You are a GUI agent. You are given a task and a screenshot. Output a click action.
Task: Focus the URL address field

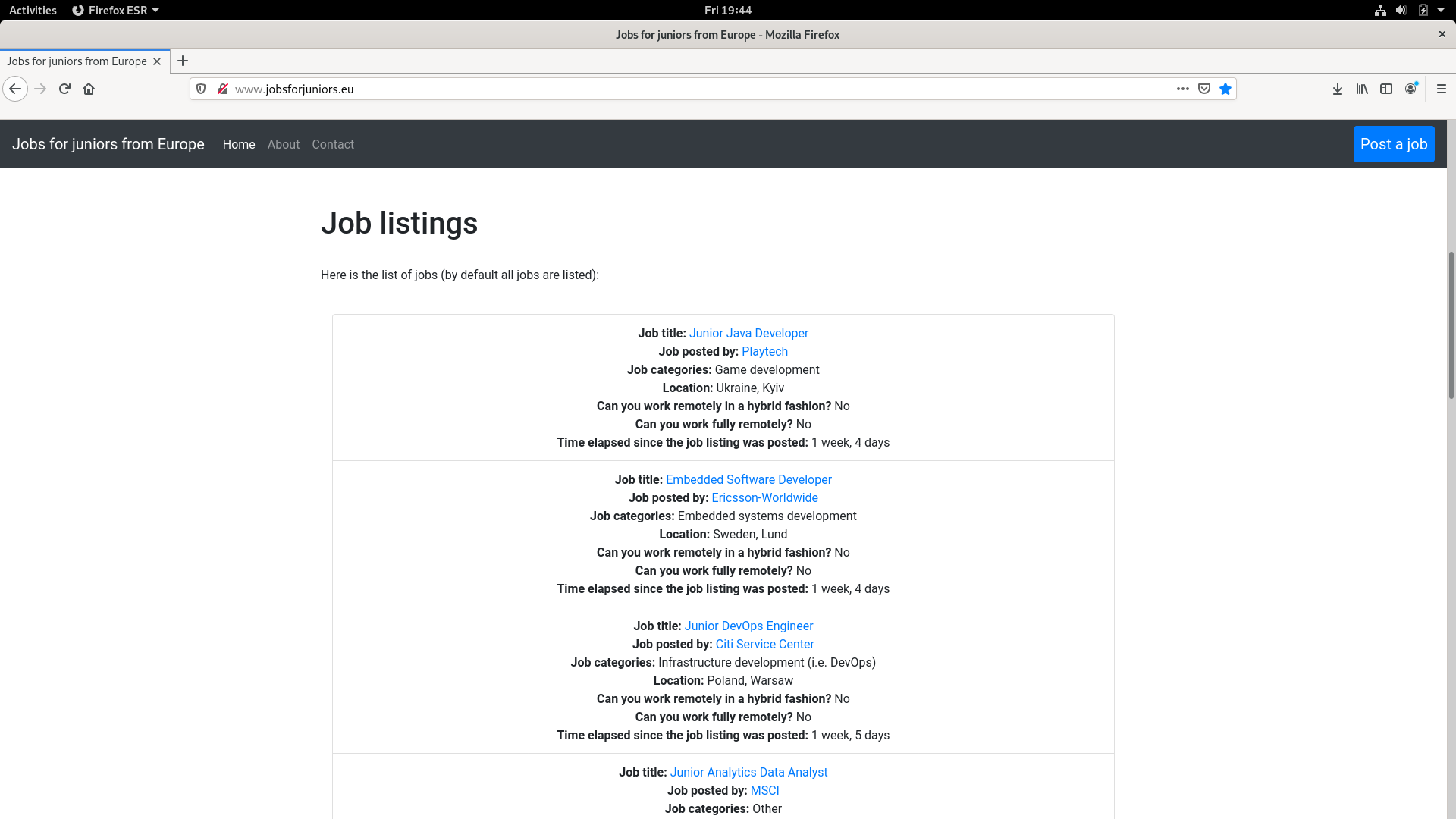pos(698,89)
